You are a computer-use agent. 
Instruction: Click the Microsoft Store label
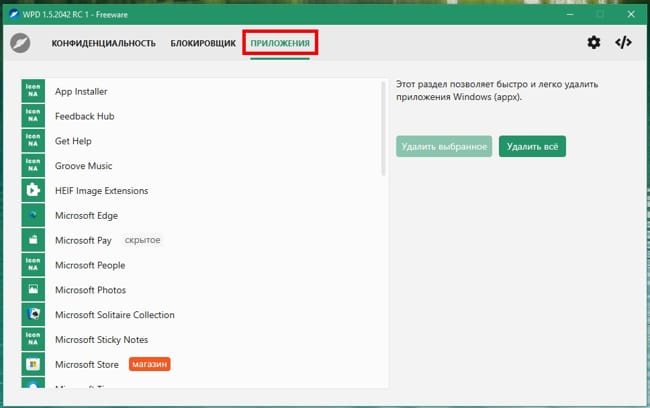[x=87, y=365]
